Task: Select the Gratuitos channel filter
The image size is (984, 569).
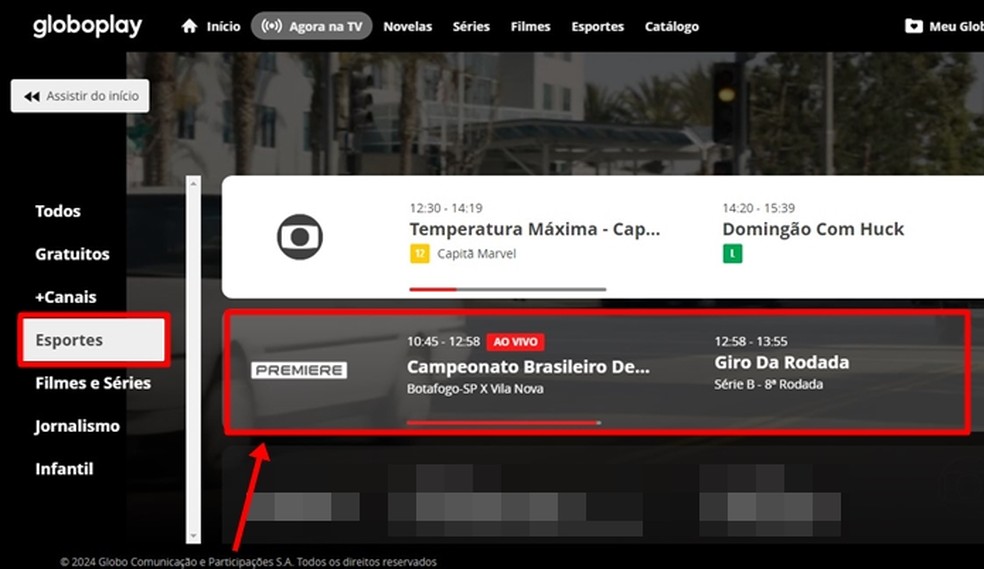Action: 72,254
